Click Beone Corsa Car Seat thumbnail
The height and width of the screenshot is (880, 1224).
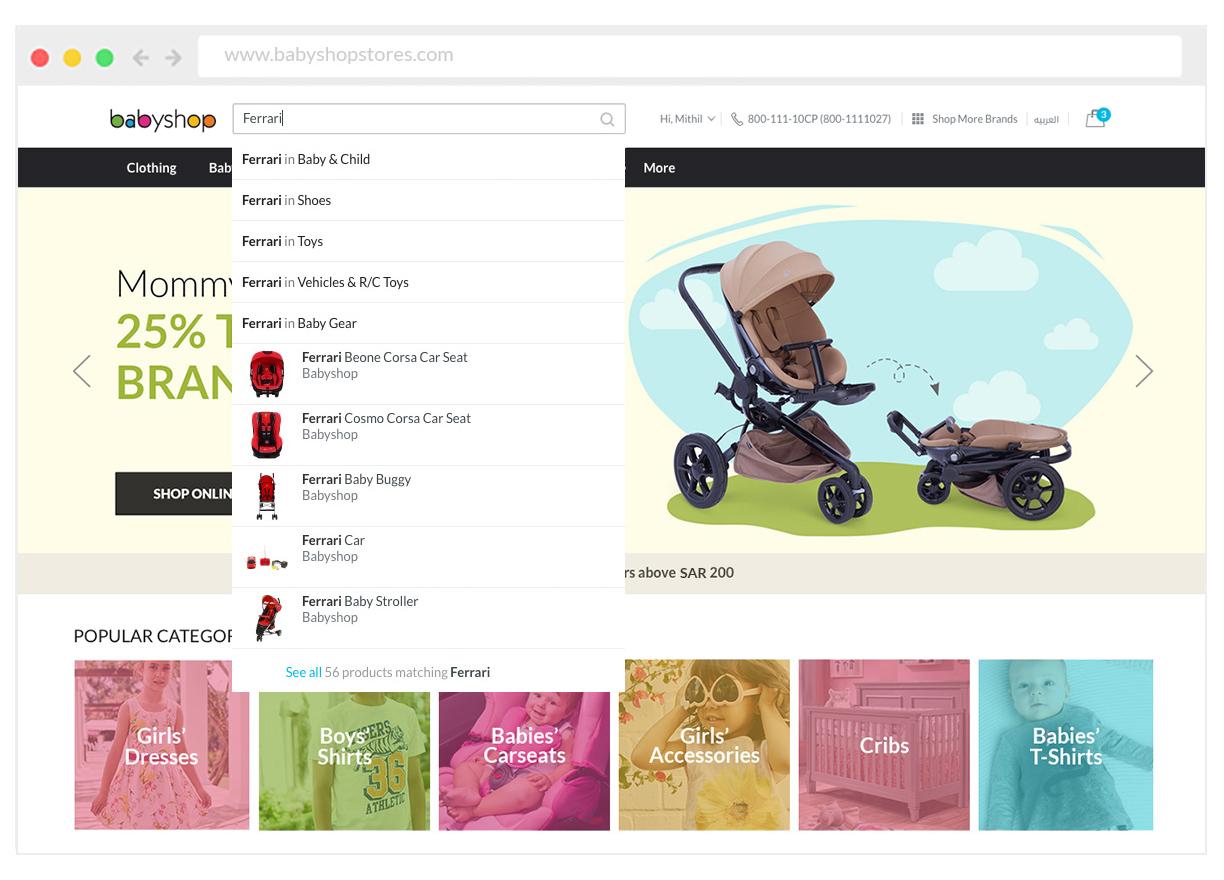[x=267, y=374]
